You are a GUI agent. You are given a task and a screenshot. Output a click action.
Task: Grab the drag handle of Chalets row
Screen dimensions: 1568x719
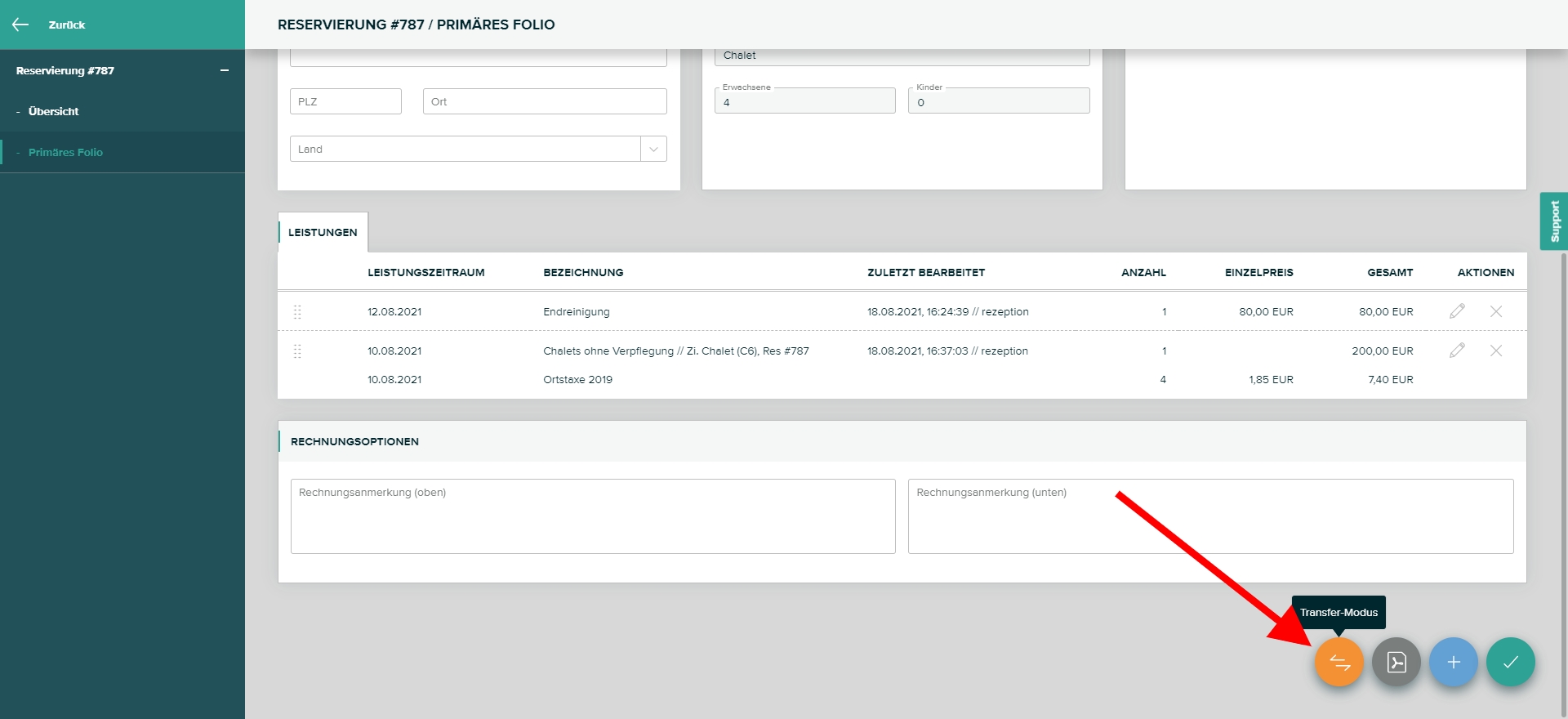coord(297,351)
